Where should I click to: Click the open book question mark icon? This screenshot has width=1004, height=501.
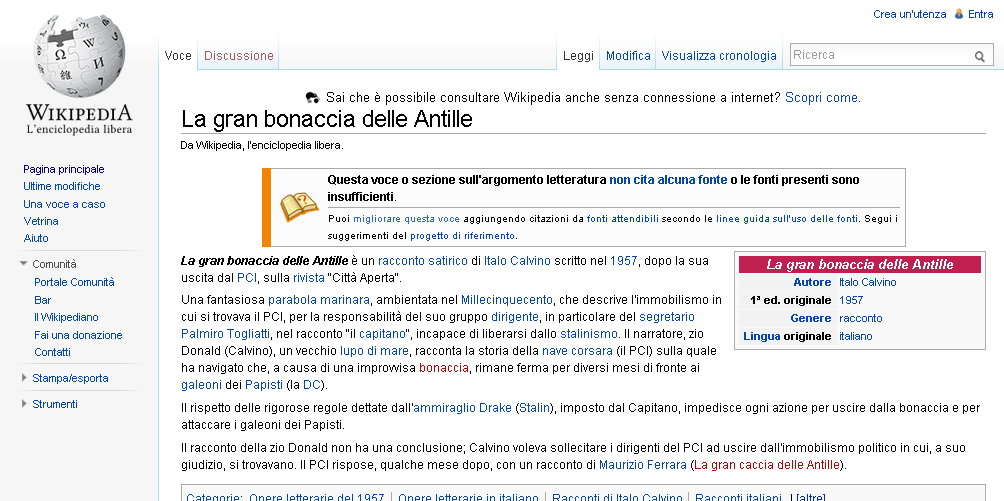pos(299,207)
